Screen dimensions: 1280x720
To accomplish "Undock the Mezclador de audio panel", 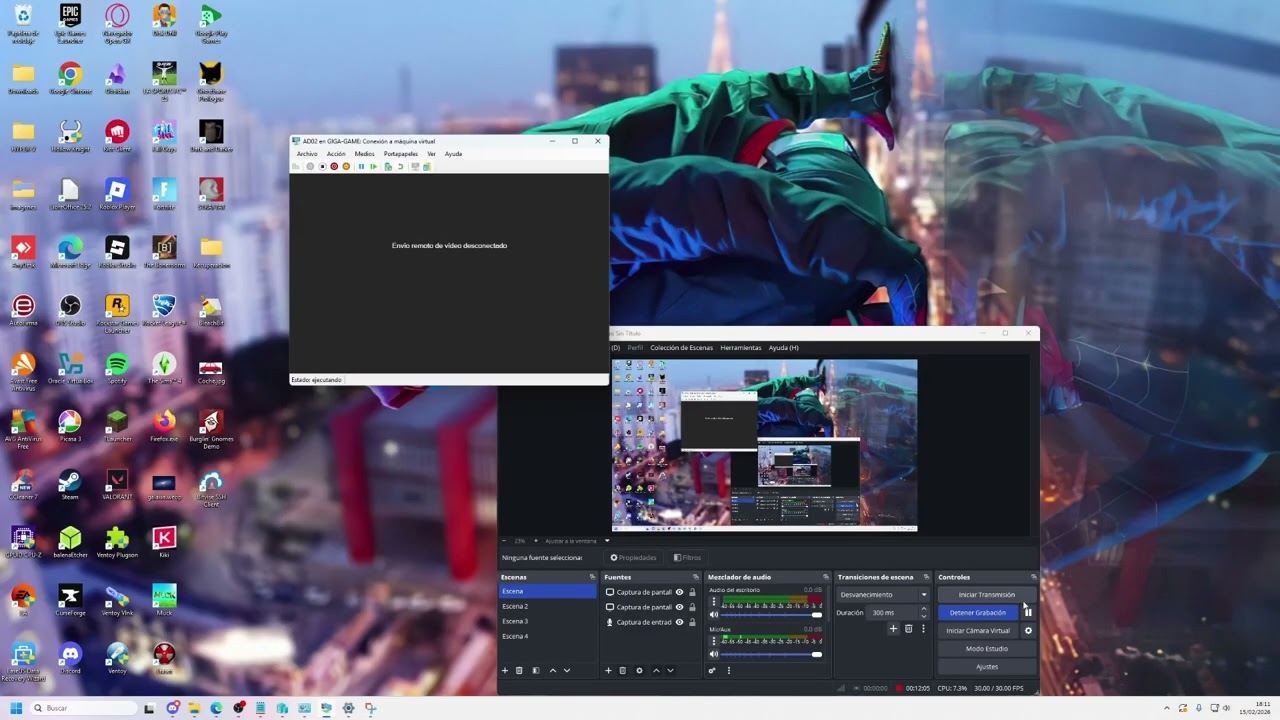I will pyautogui.click(x=826, y=577).
